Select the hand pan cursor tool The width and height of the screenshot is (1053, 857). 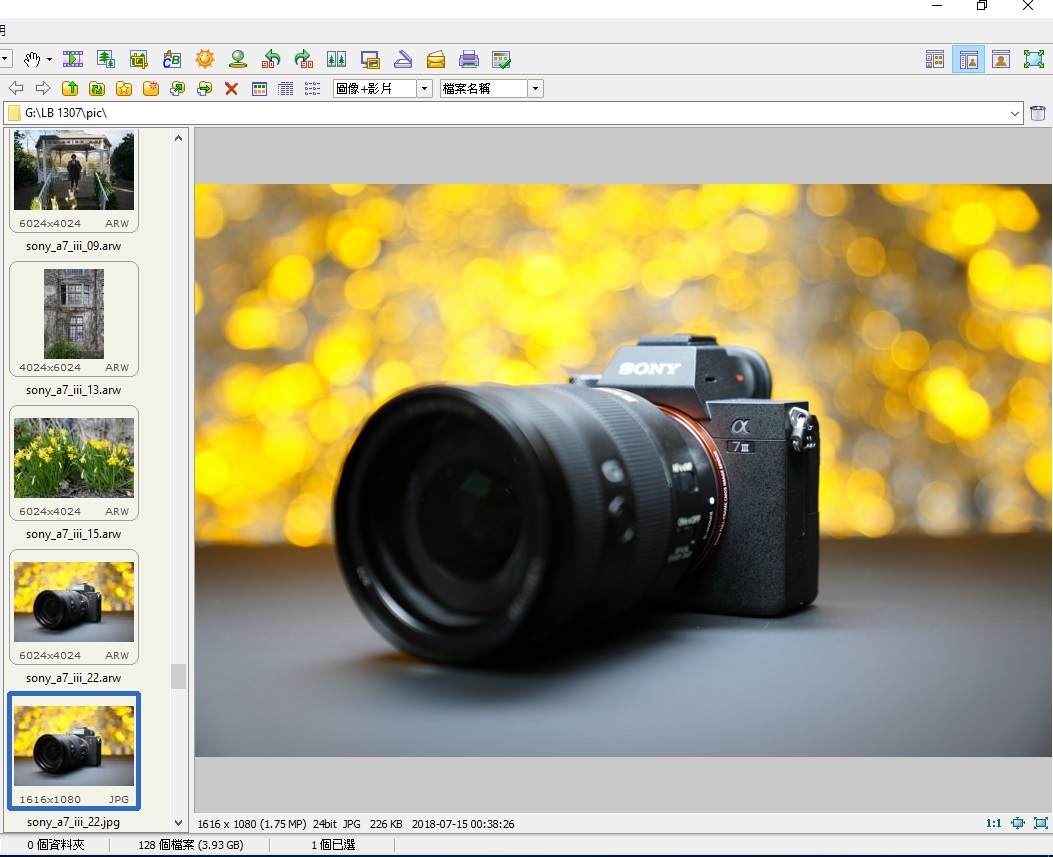pos(32,60)
